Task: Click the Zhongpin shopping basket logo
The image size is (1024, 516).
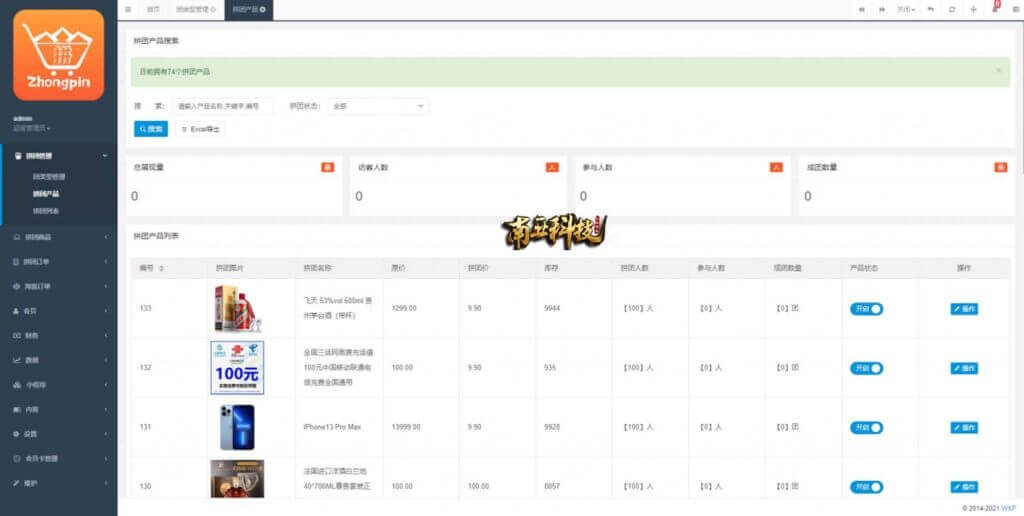Action: pyautogui.click(x=58, y=55)
